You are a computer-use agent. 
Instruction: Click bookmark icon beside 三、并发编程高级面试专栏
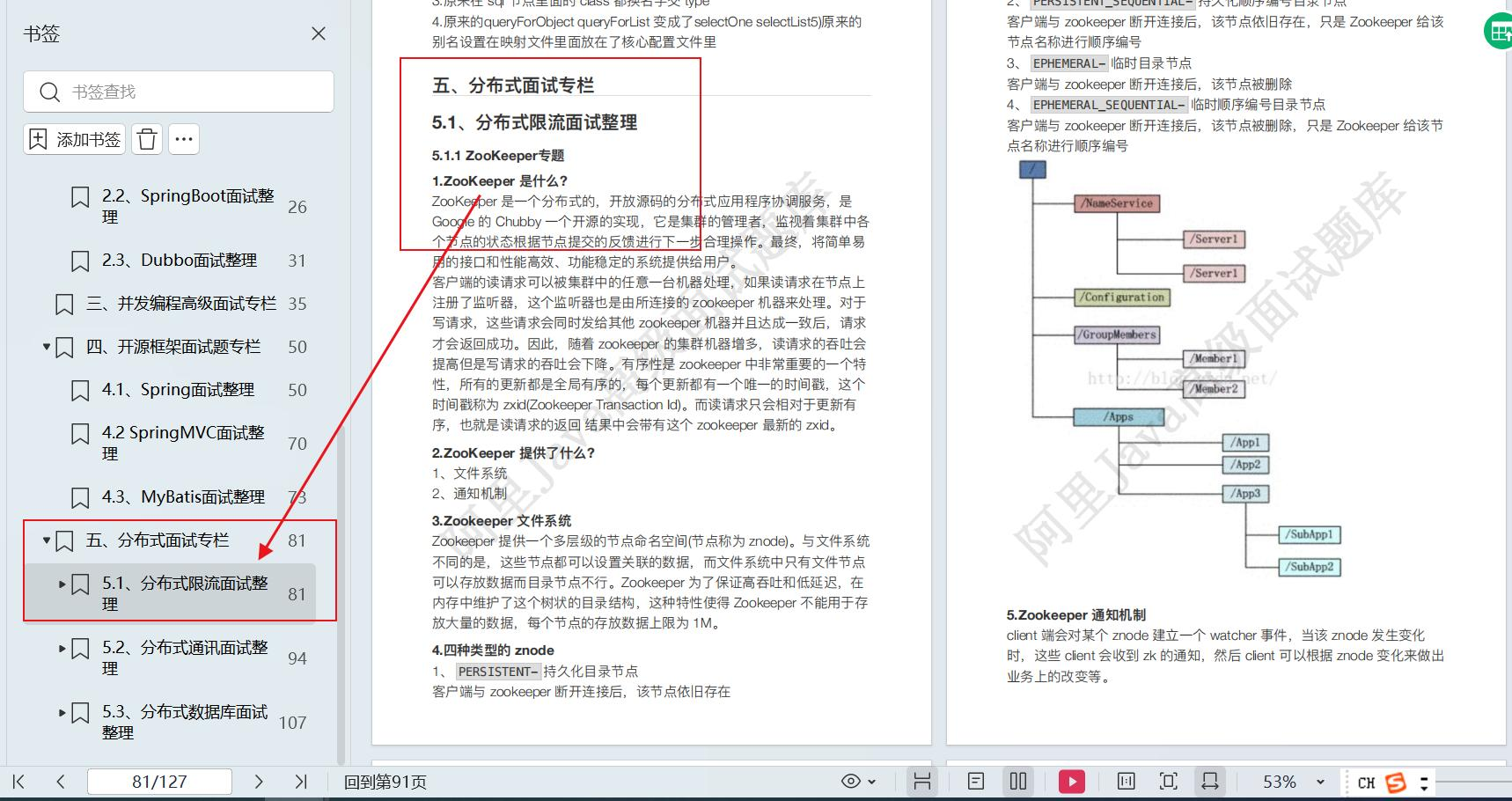tap(64, 305)
